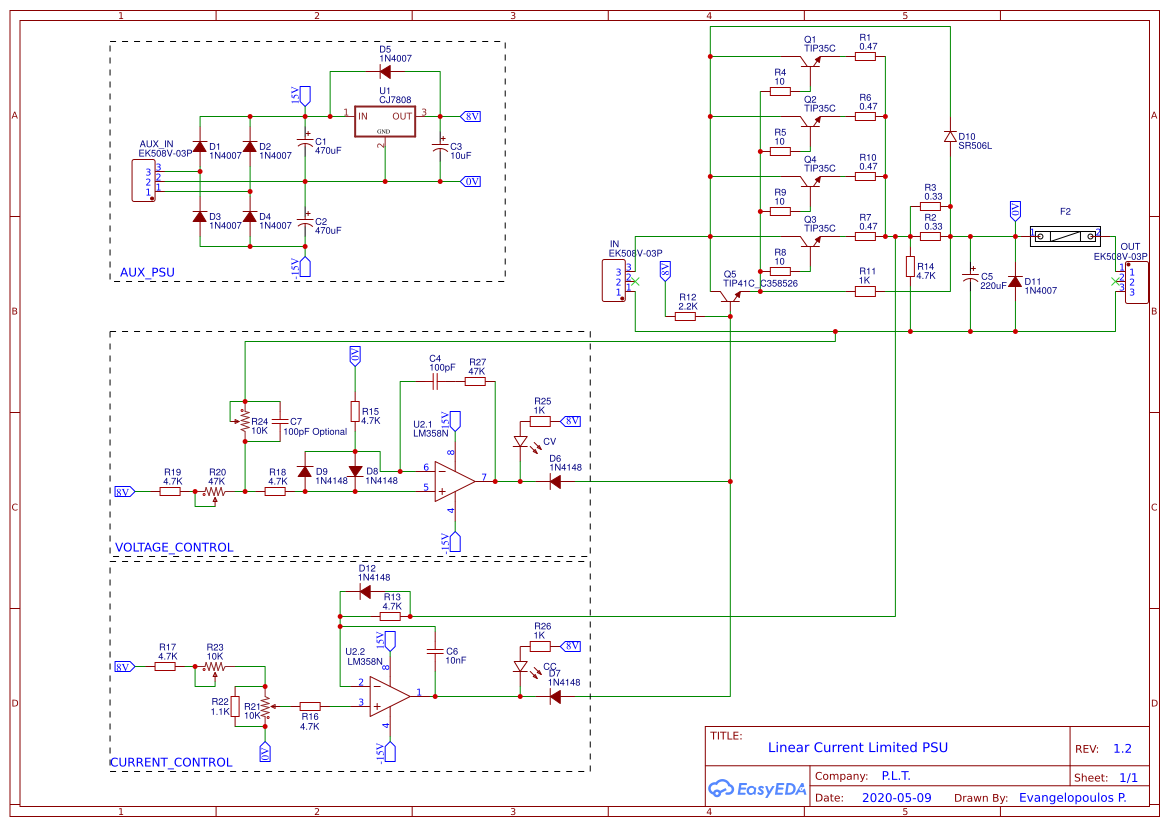Click the Date field showing 2020-05-09

click(897, 798)
